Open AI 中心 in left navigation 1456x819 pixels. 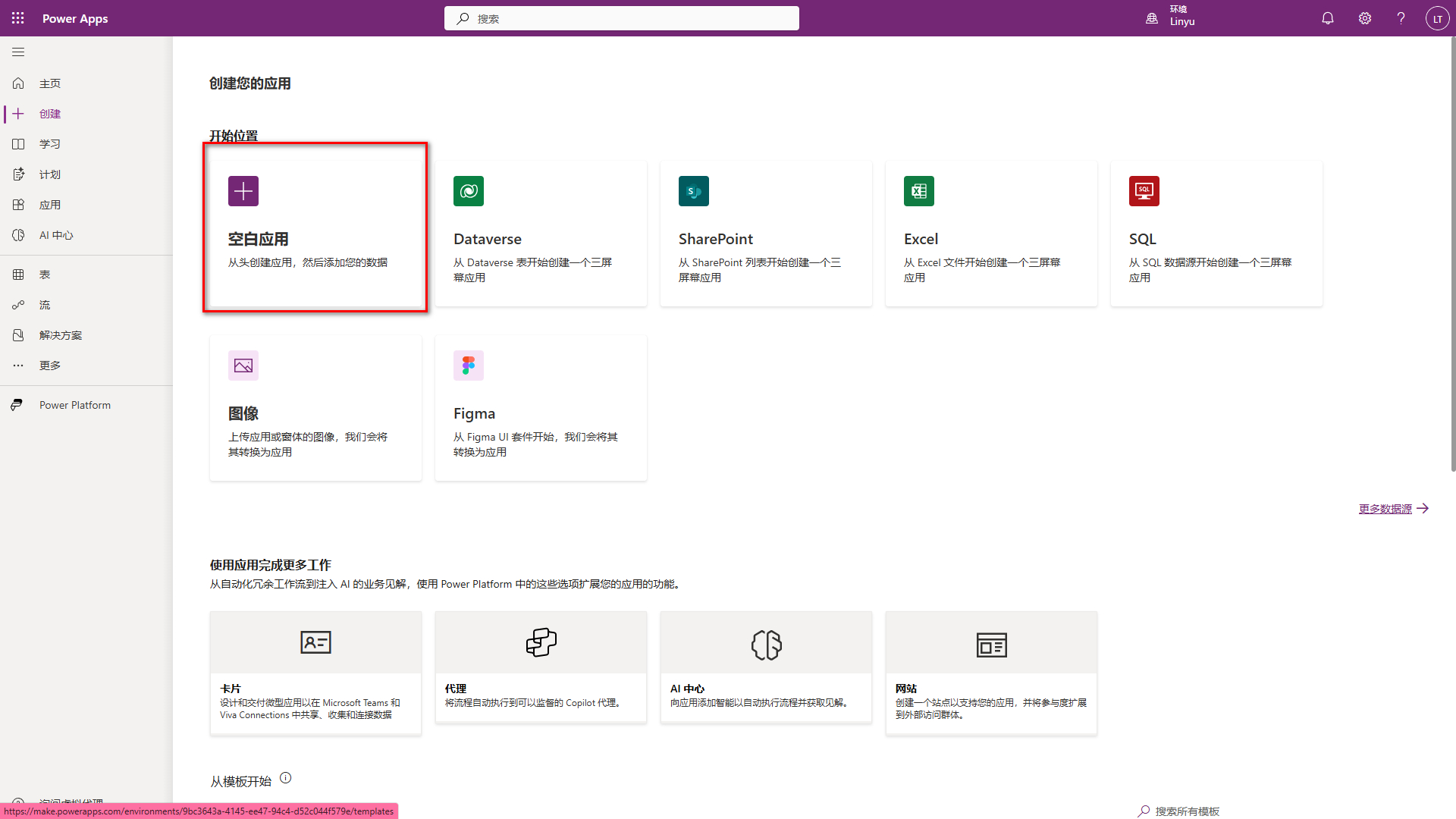pyautogui.click(x=56, y=235)
